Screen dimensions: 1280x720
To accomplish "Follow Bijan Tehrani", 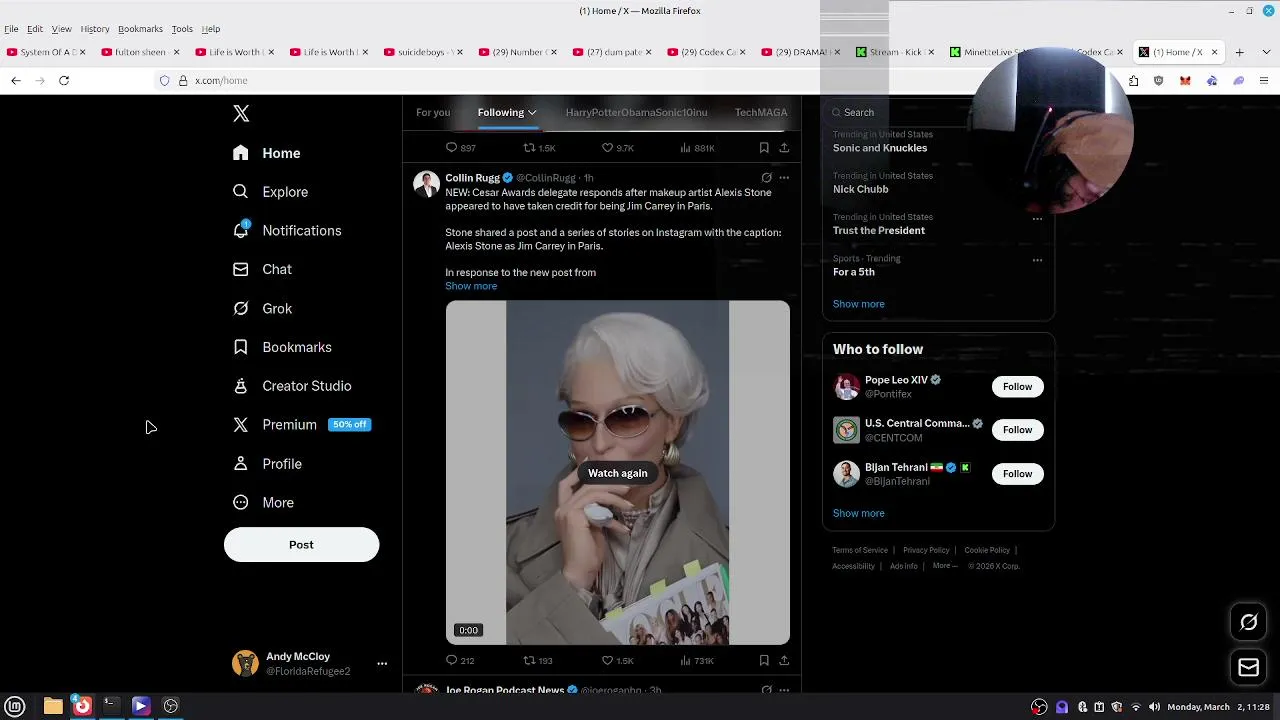I will 1017,474.
